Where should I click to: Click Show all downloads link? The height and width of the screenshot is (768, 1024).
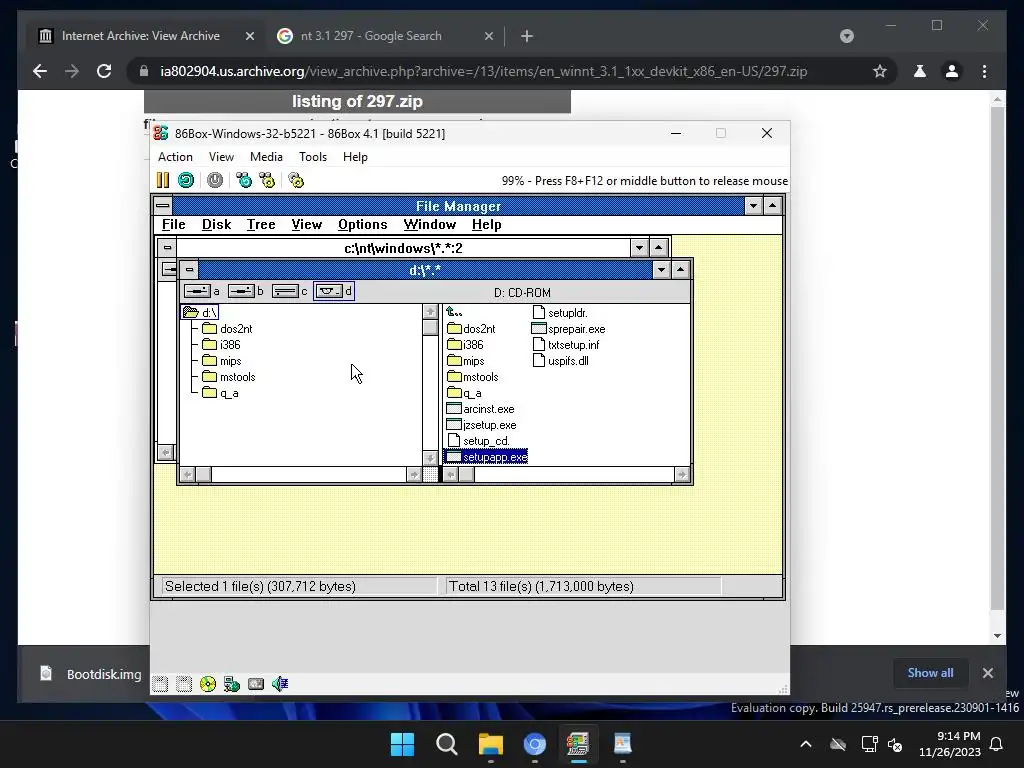pyautogui.click(x=930, y=673)
